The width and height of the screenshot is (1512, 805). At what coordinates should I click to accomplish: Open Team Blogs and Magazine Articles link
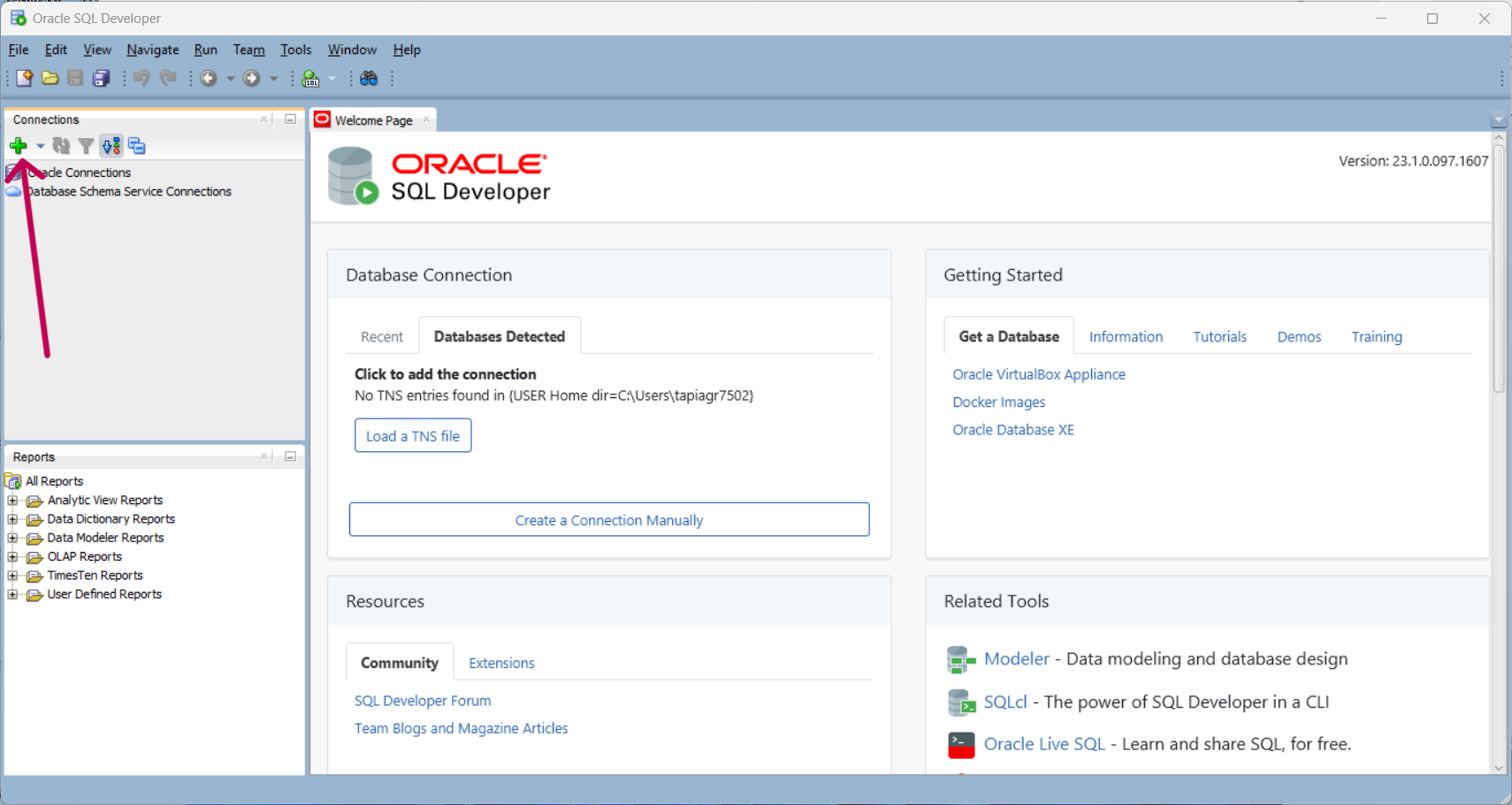[x=461, y=728]
